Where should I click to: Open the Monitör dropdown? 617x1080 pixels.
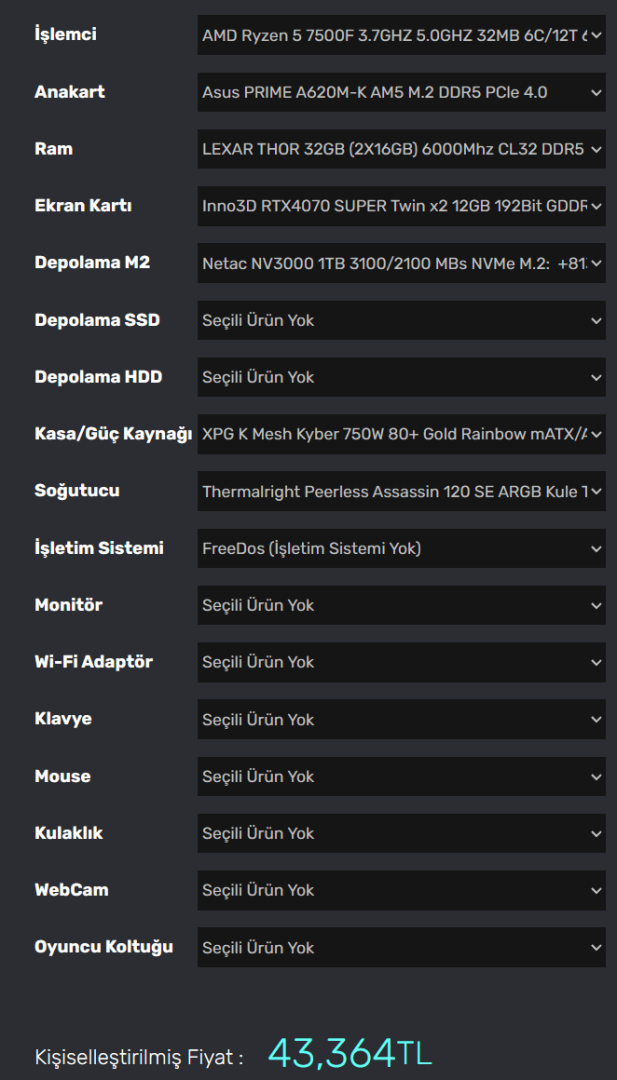401,605
